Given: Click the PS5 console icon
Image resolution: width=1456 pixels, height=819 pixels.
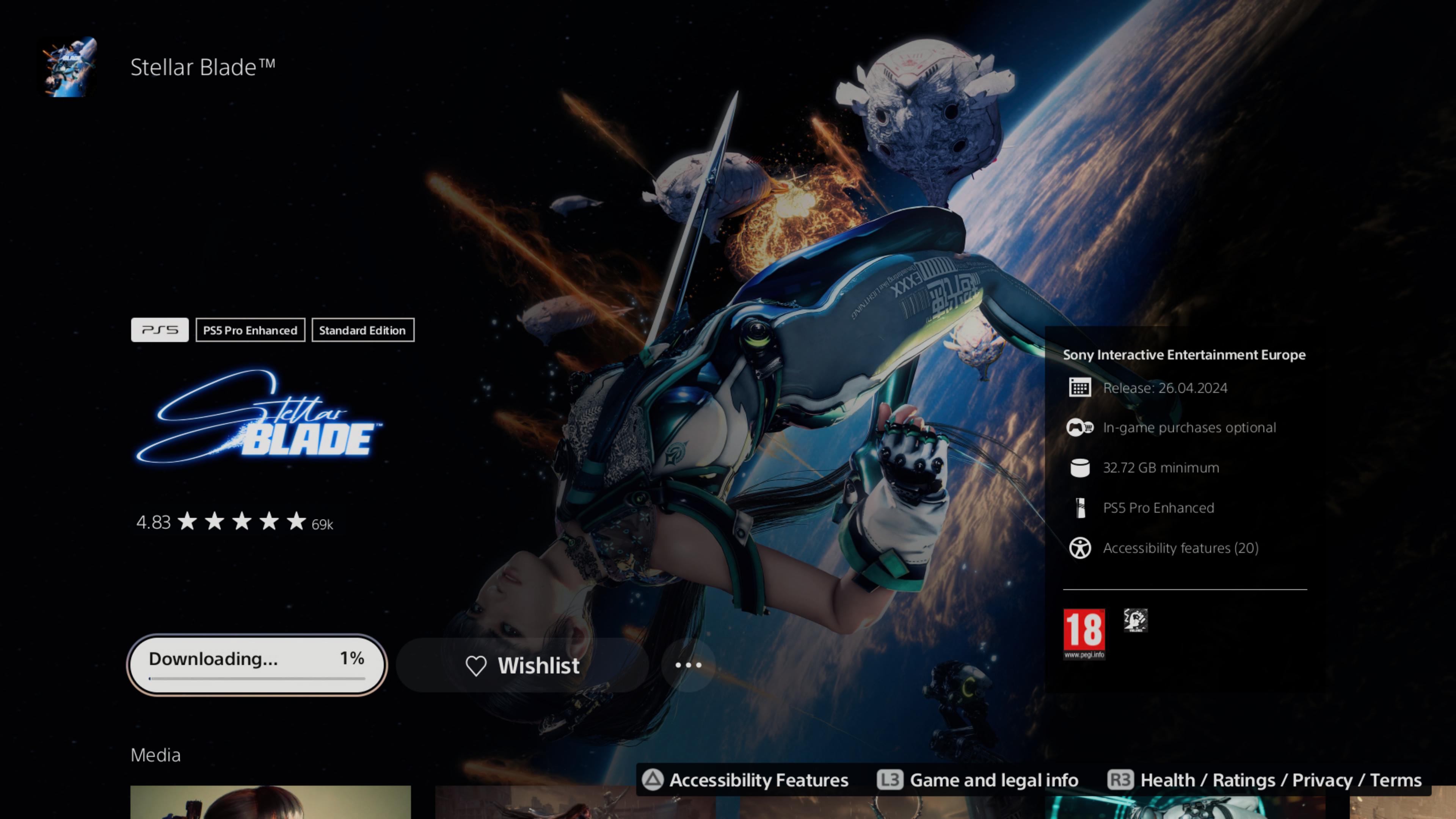Looking at the screenshot, I should 1080,508.
